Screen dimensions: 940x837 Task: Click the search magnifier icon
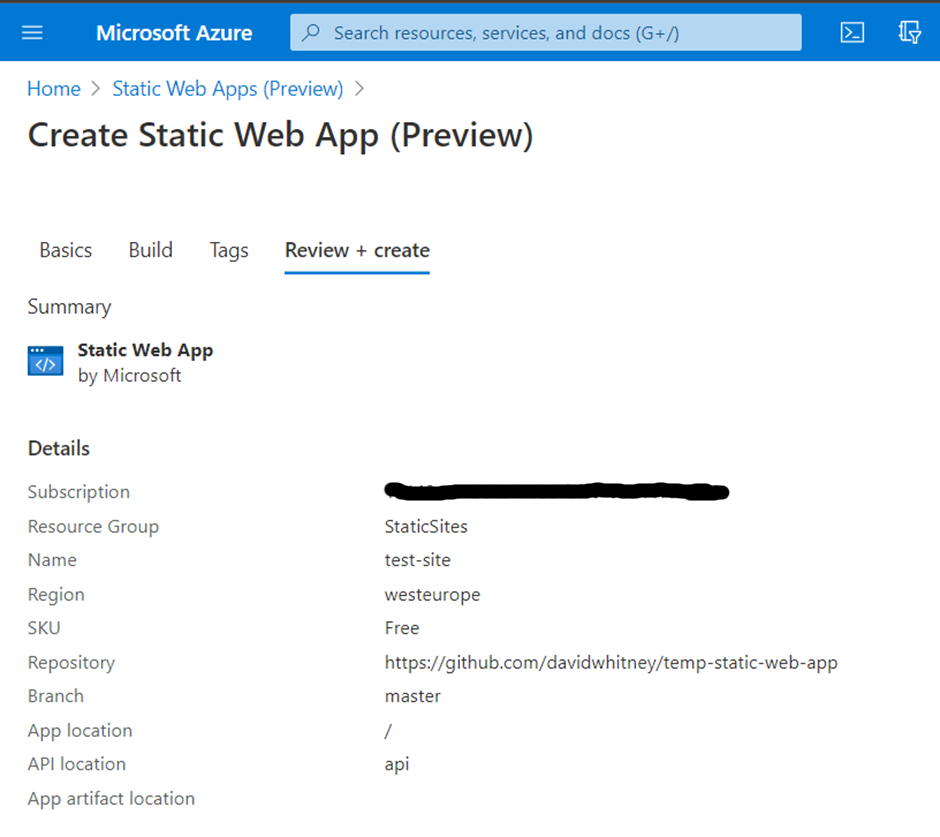click(311, 32)
